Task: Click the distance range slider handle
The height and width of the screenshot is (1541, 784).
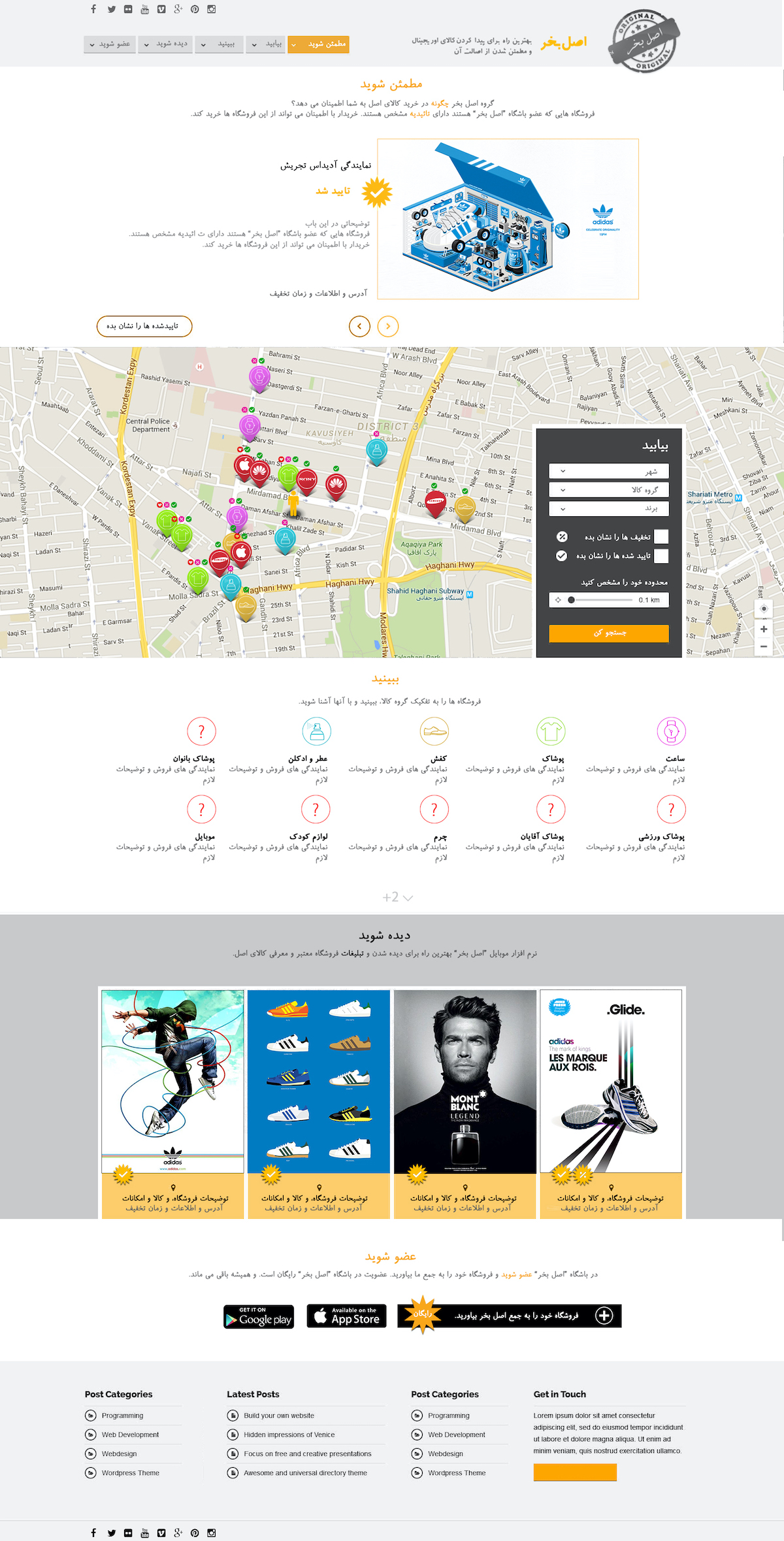Action: [571, 600]
